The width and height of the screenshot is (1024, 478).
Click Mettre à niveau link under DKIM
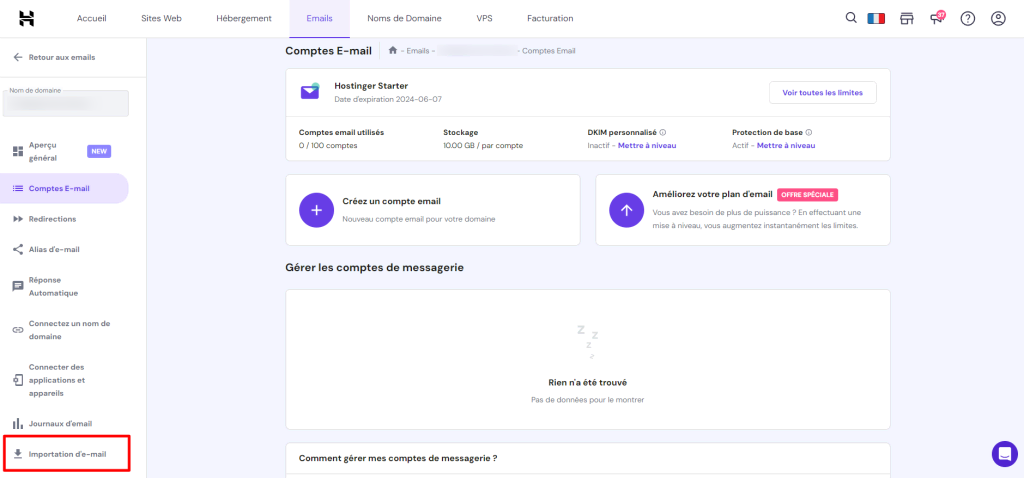647,146
